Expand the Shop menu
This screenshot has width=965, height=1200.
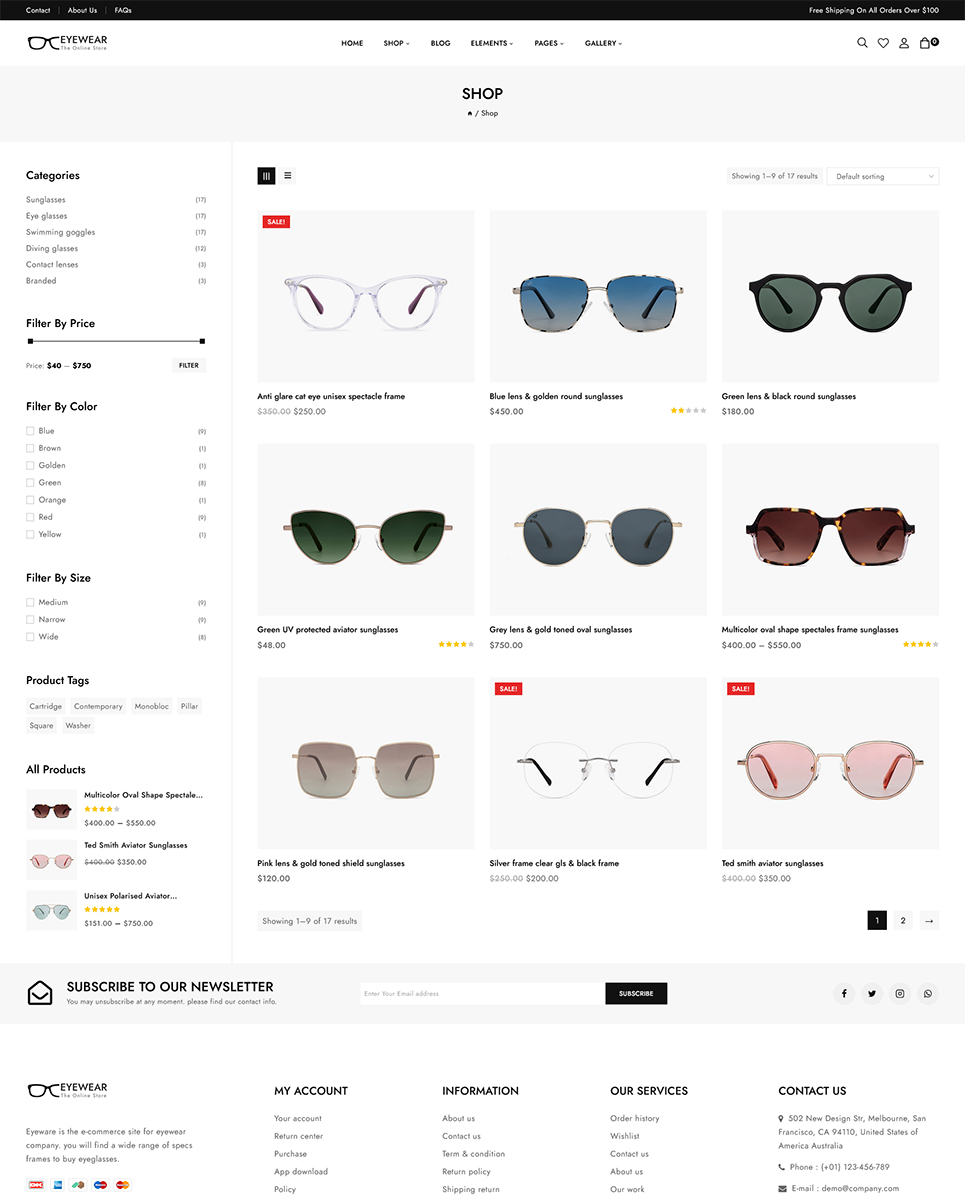coord(396,43)
